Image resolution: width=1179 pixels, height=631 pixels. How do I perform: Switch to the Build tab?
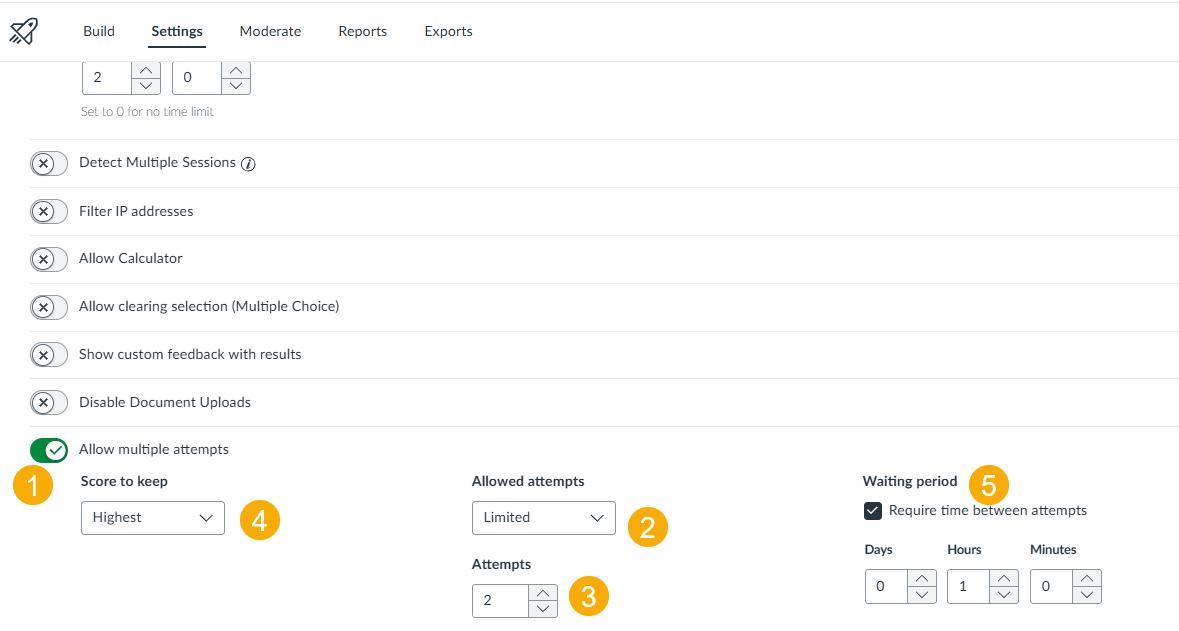(99, 31)
